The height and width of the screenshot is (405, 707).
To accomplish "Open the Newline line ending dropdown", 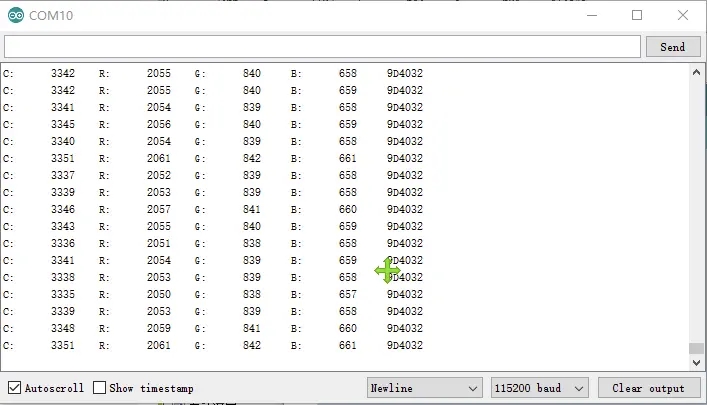I will coord(424,388).
